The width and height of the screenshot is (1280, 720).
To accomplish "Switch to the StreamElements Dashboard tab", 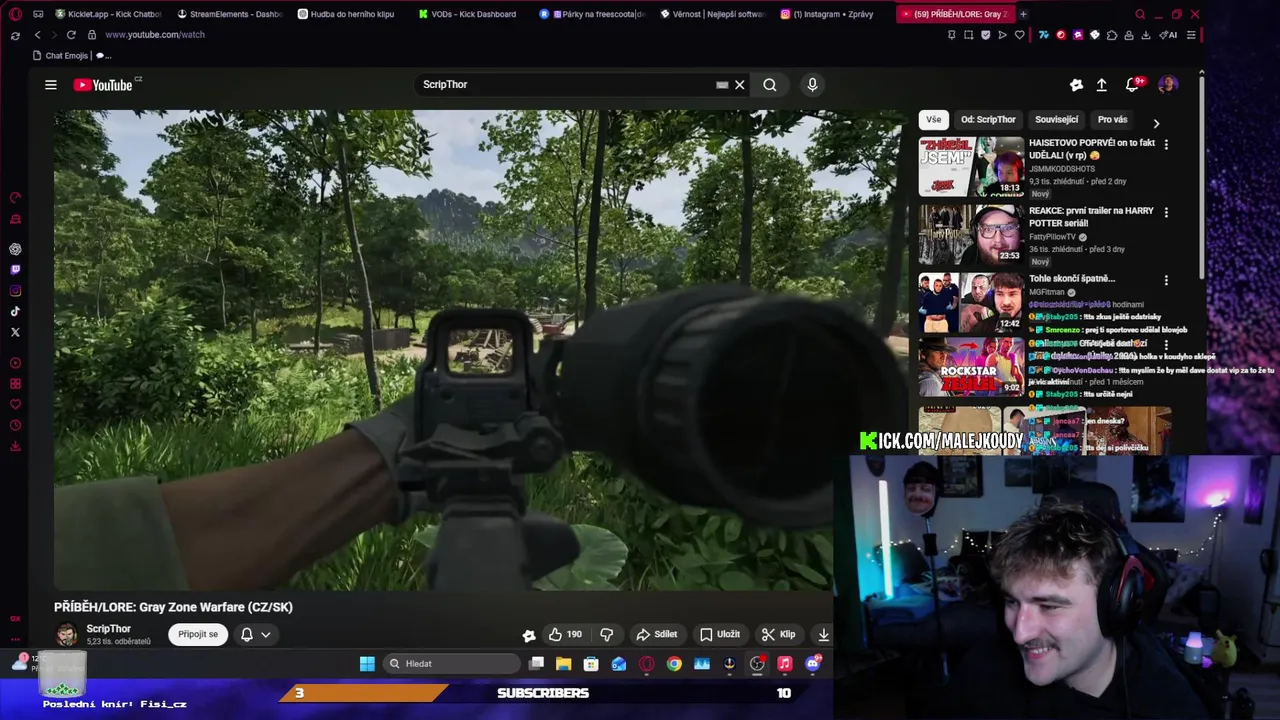I will 229,14.
